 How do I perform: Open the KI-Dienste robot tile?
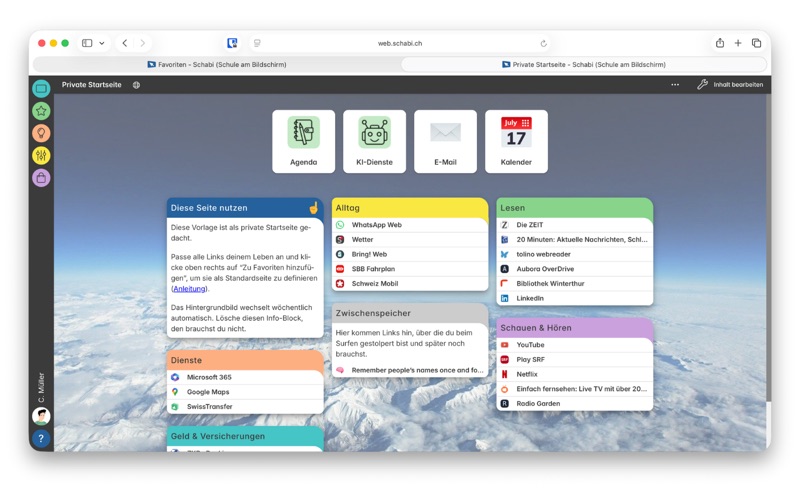374,141
